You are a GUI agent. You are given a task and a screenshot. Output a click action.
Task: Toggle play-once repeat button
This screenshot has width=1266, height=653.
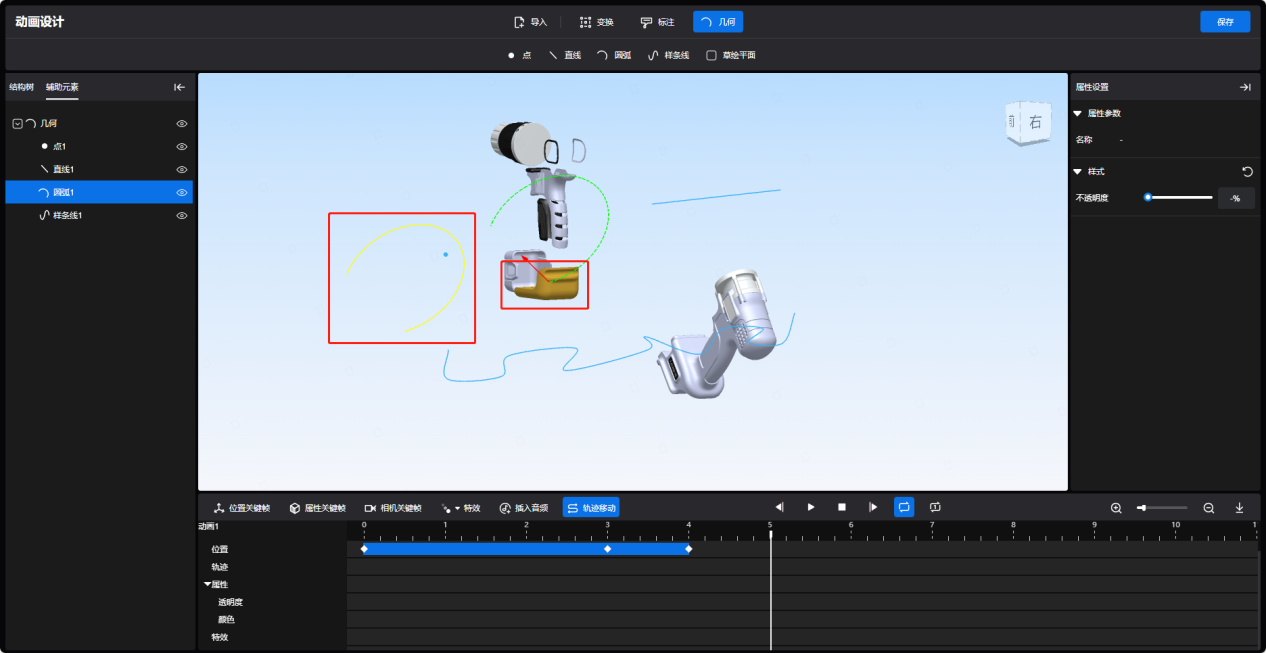point(935,508)
